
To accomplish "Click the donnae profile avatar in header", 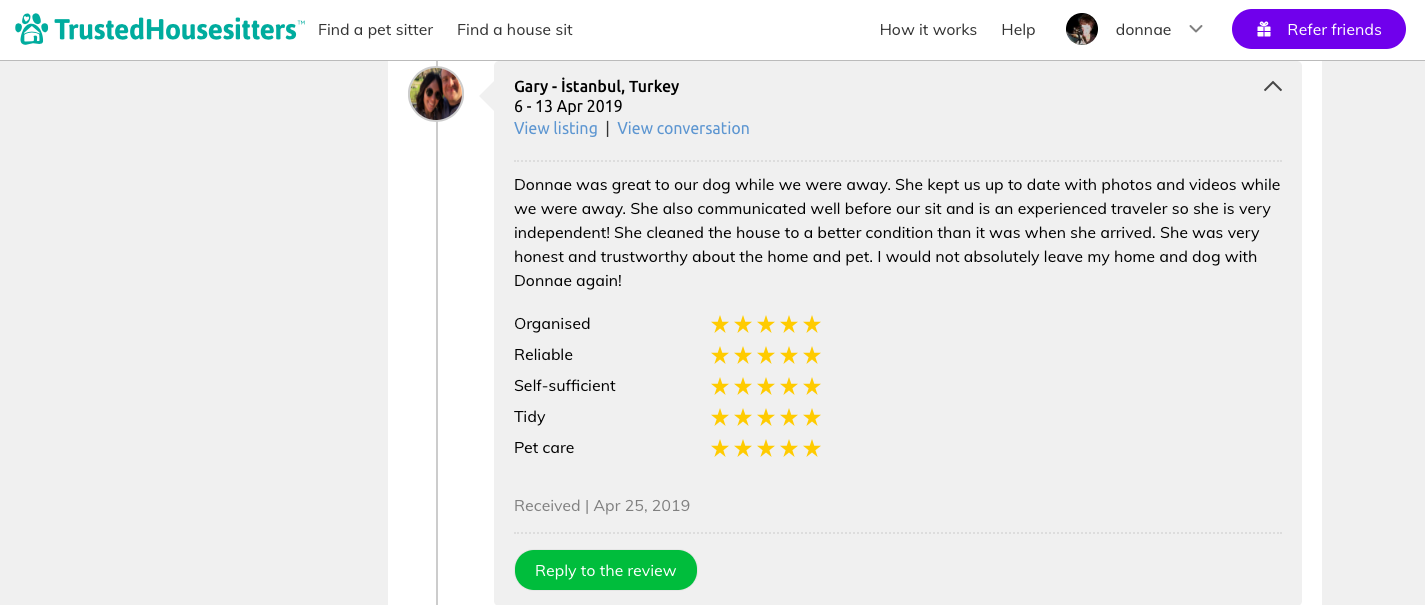I will [x=1082, y=29].
